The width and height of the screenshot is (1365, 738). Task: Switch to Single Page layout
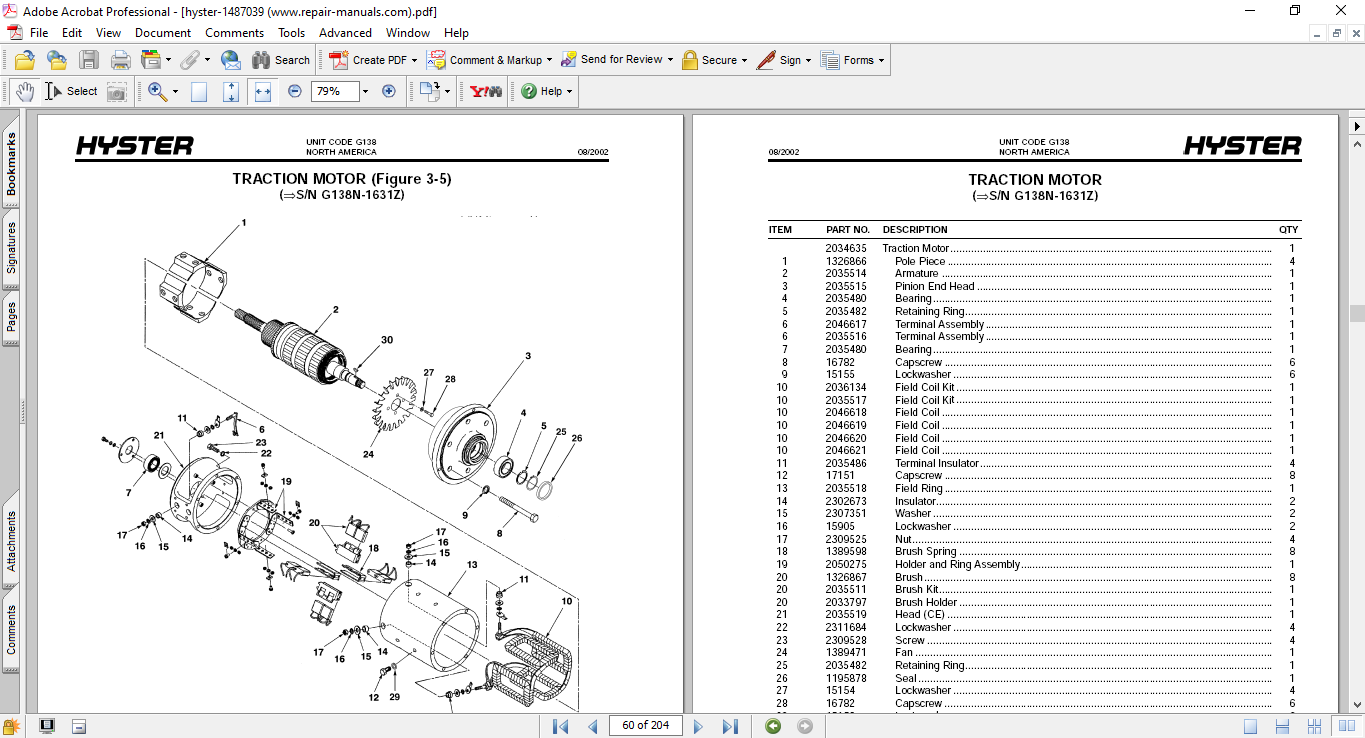1251,726
